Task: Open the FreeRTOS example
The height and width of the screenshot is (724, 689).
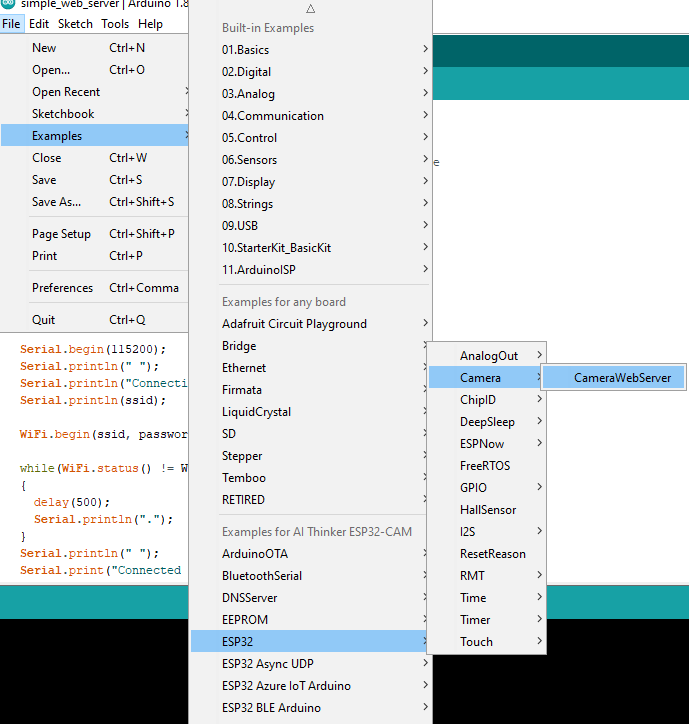Action: pyautogui.click(x=487, y=465)
